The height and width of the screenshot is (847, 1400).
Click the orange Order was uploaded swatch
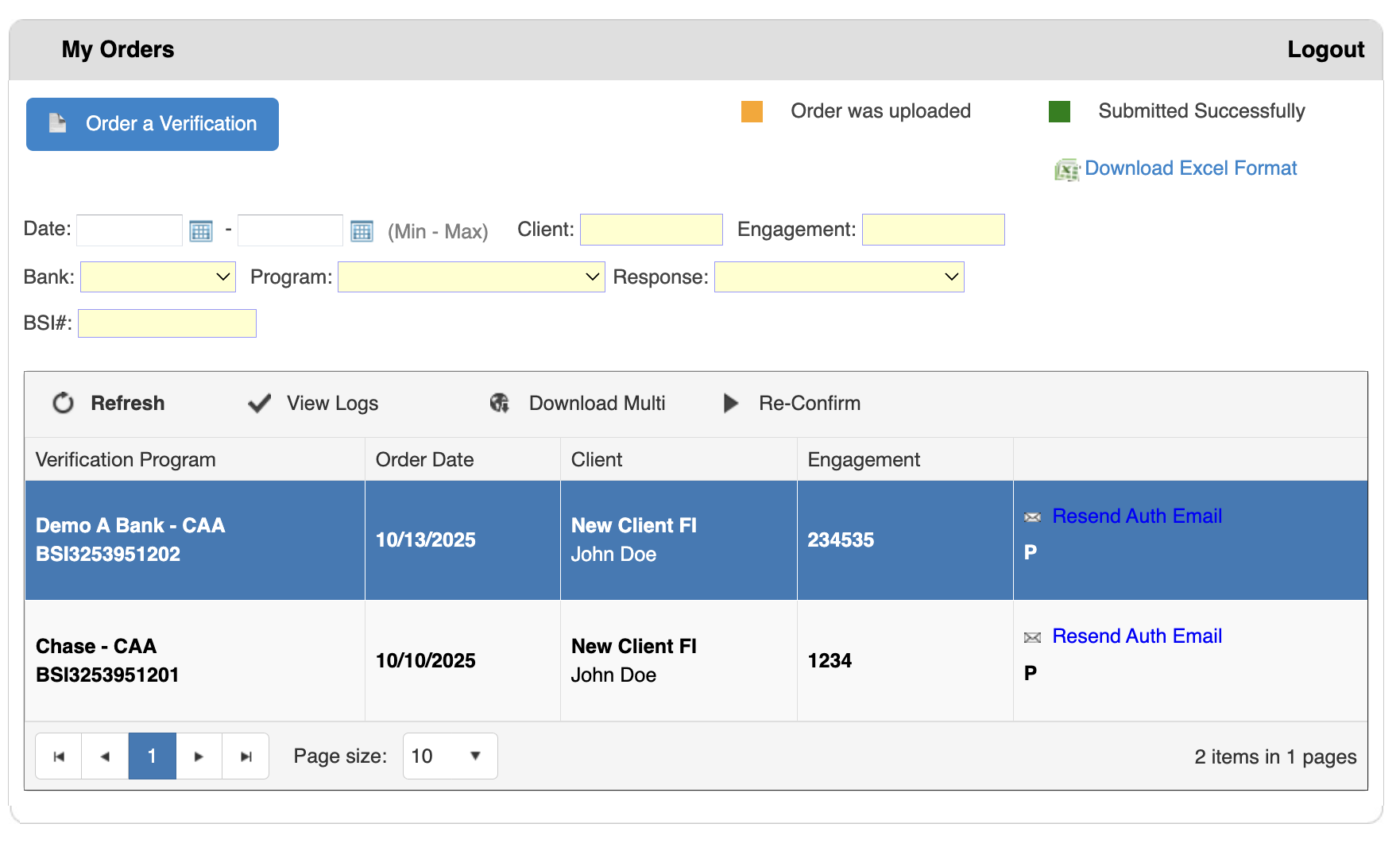pyautogui.click(x=752, y=112)
